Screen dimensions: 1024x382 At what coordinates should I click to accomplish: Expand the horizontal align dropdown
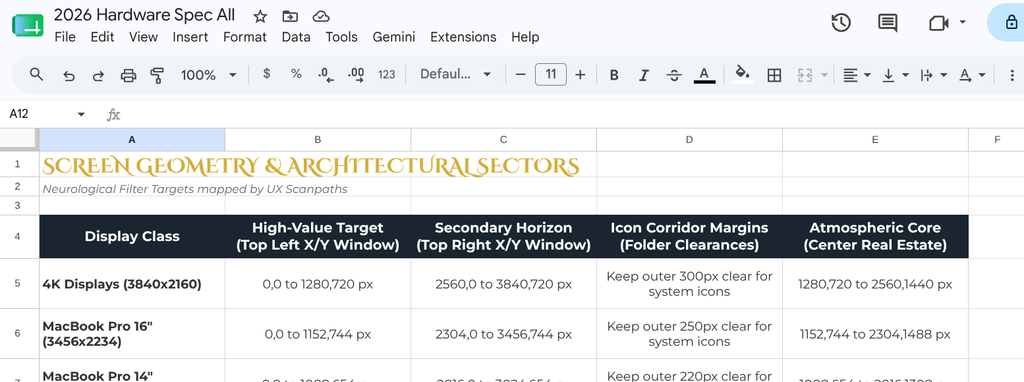click(856, 75)
